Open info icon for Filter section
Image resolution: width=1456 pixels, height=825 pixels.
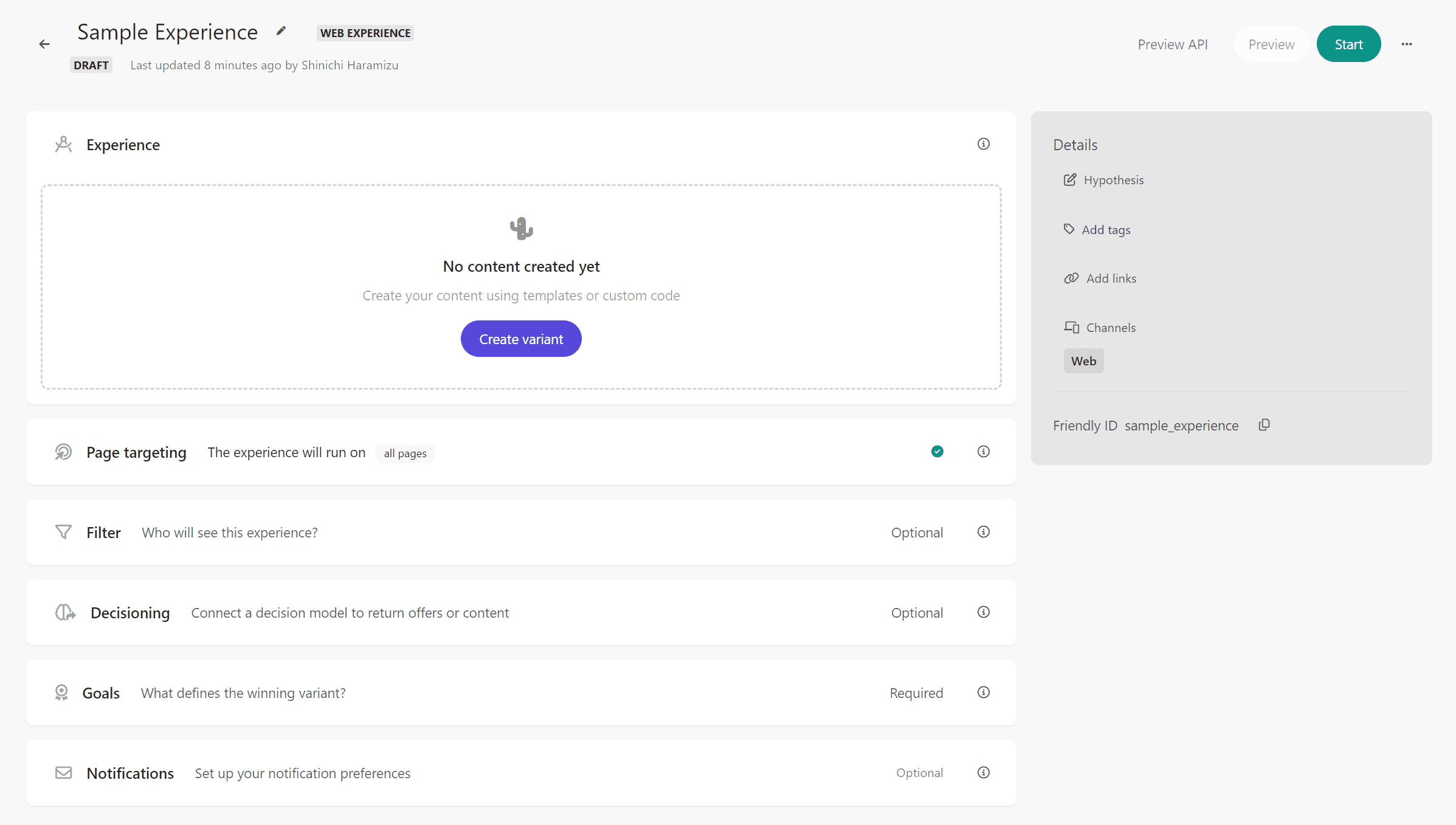click(983, 532)
